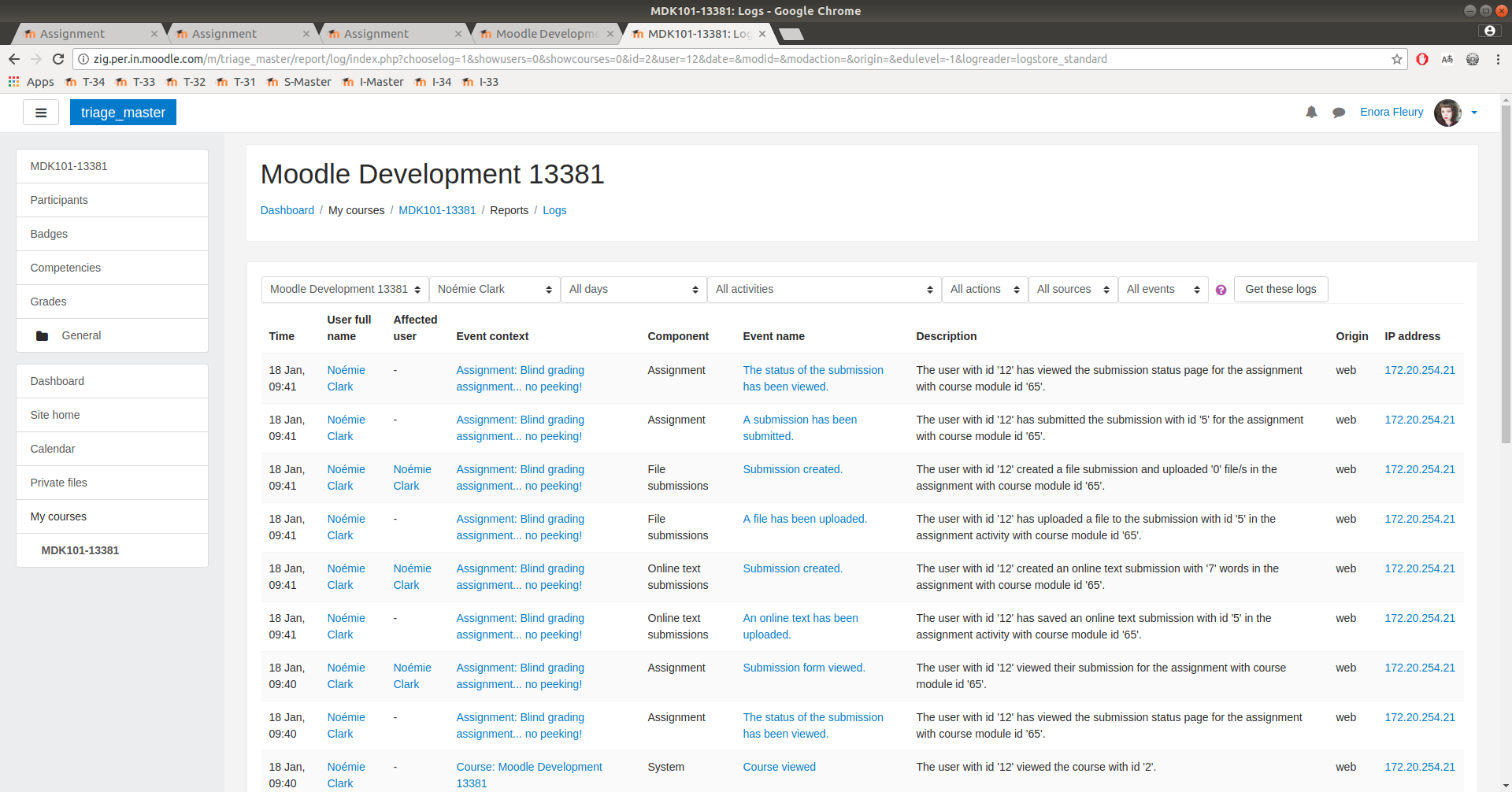The width and height of the screenshot is (1512, 792).
Task: Open the course selector dropdown Moodle Development 13381
Action: [345, 290]
